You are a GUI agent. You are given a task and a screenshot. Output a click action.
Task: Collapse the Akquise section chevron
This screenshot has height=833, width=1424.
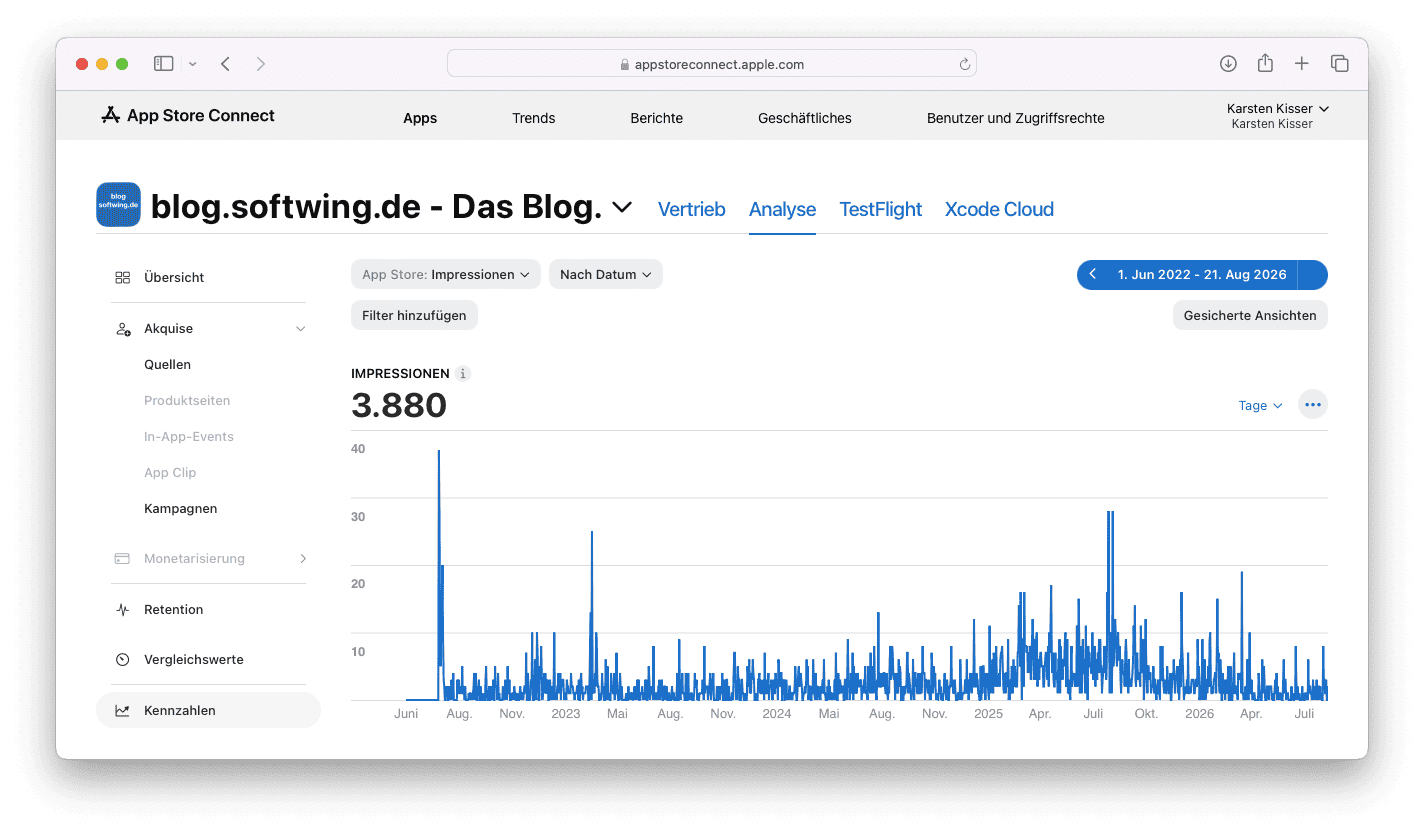300,329
